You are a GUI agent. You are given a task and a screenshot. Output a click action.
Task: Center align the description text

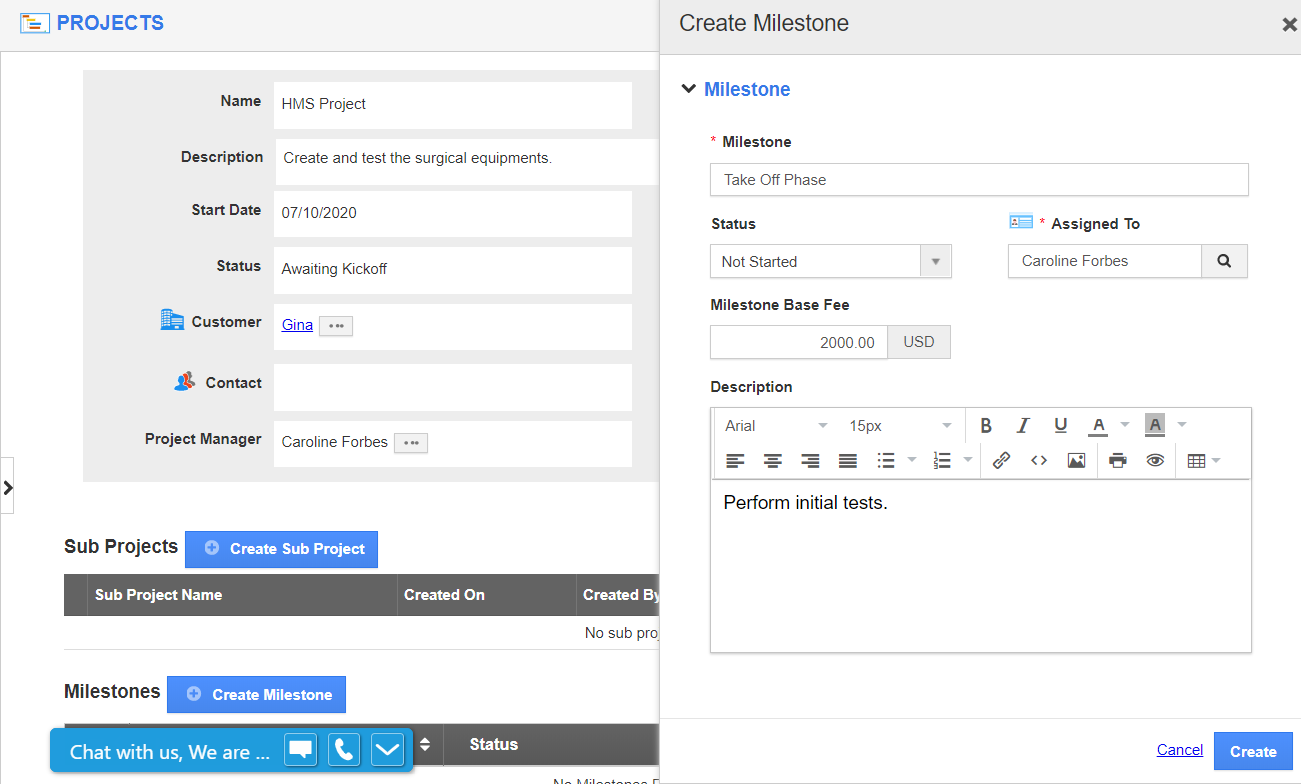coord(773,461)
